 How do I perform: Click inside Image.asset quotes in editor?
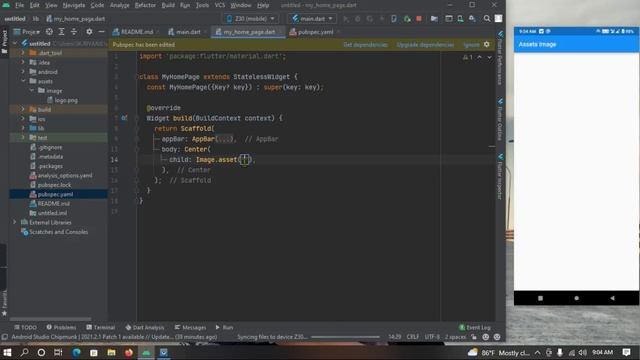tap(244, 160)
